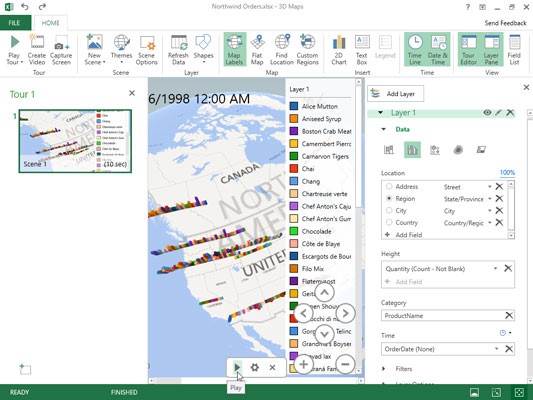This screenshot has width=533, height=400.
Task: Switch to the HOME ribbon tab
Action: (x=50, y=23)
